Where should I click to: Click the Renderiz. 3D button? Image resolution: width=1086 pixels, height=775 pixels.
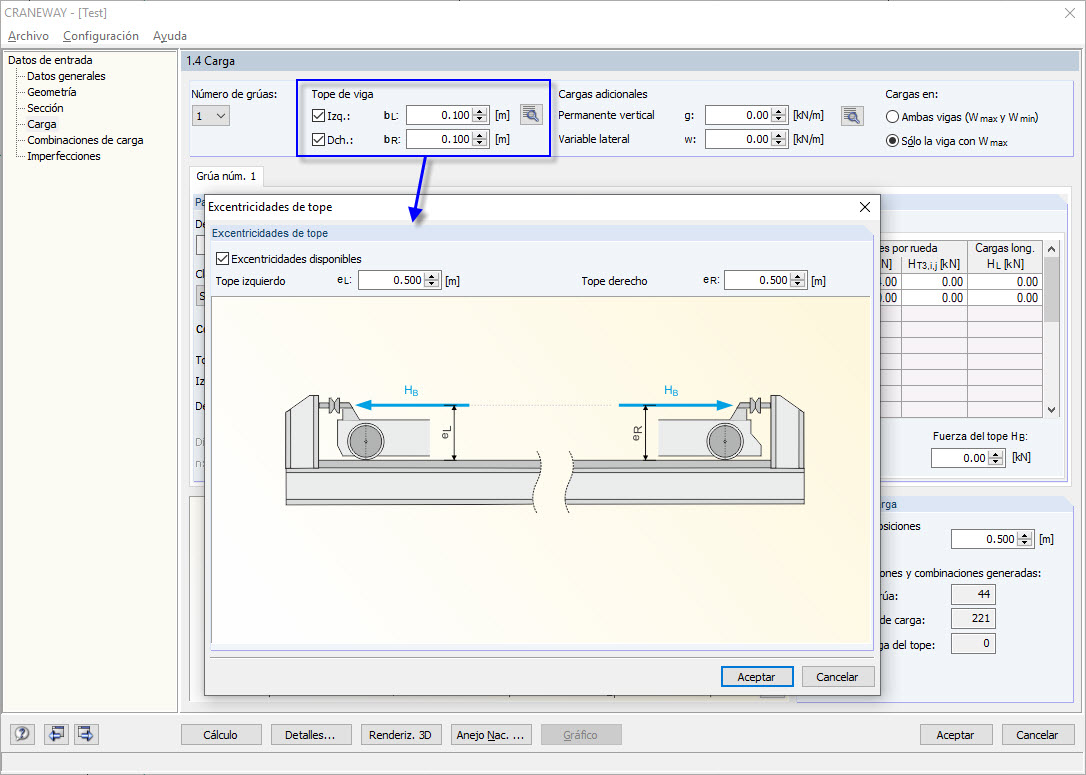400,735
